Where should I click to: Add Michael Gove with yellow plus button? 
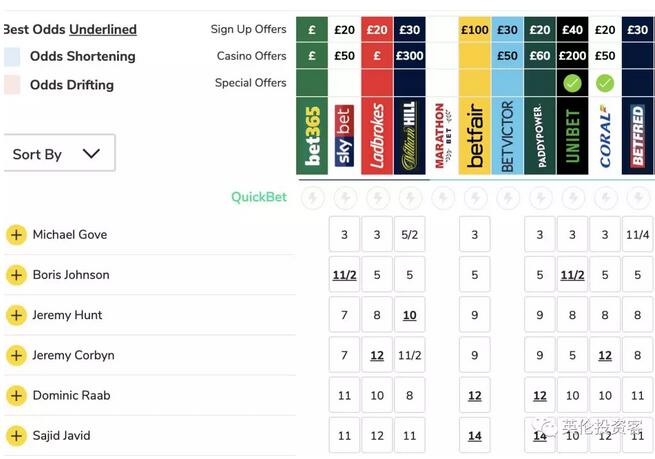[x=16, y=235]
